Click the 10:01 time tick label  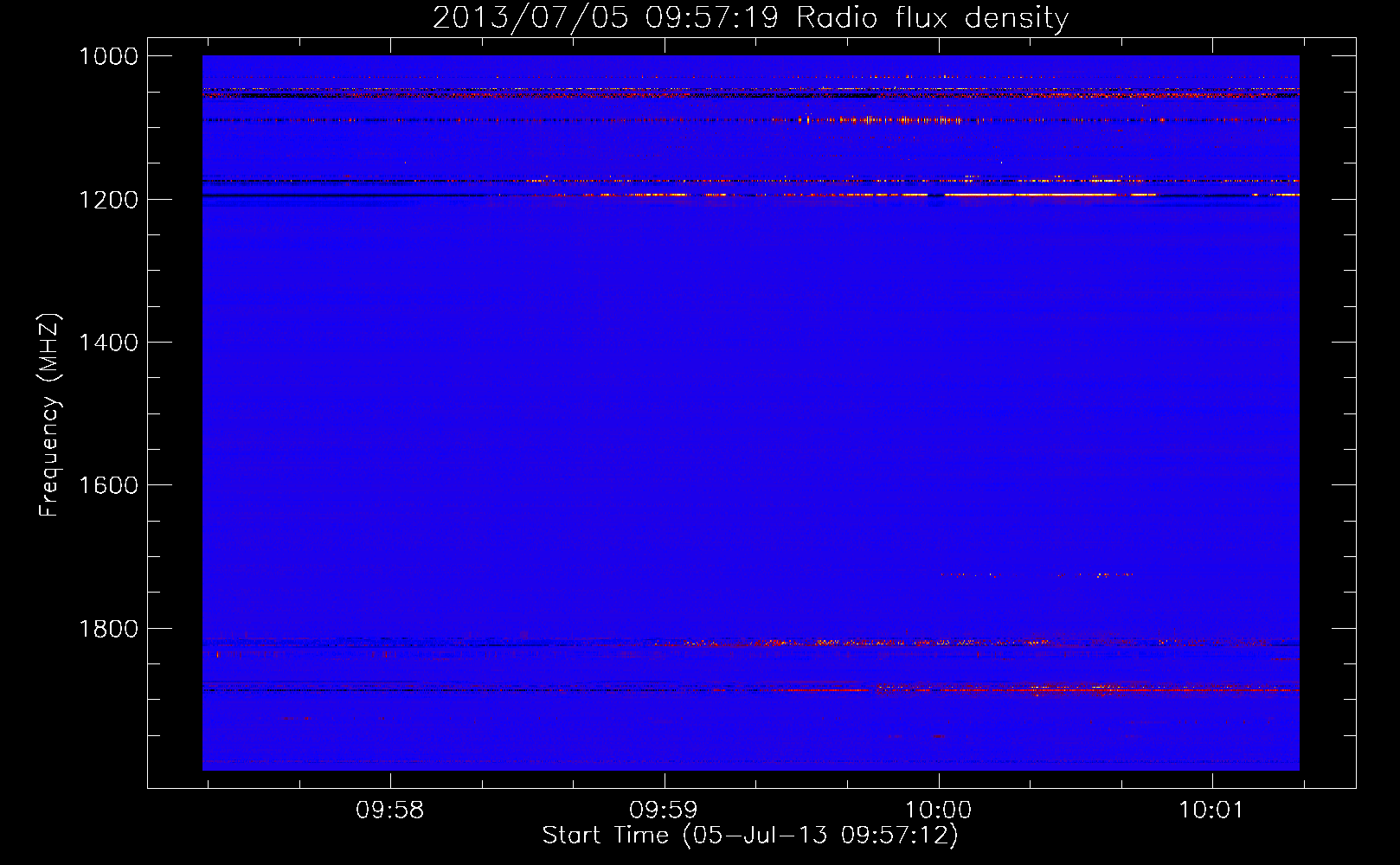[1211, 811]
